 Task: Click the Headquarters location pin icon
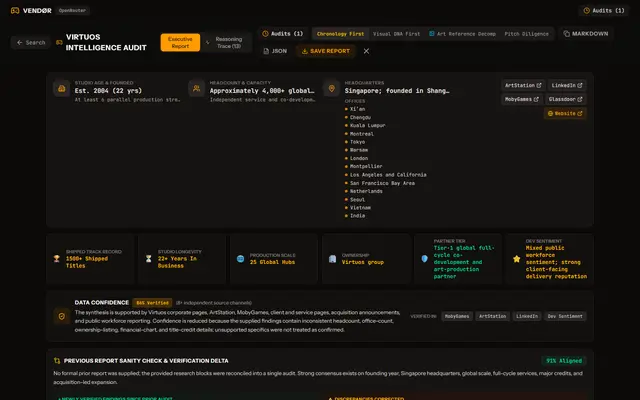pos(331,89)
